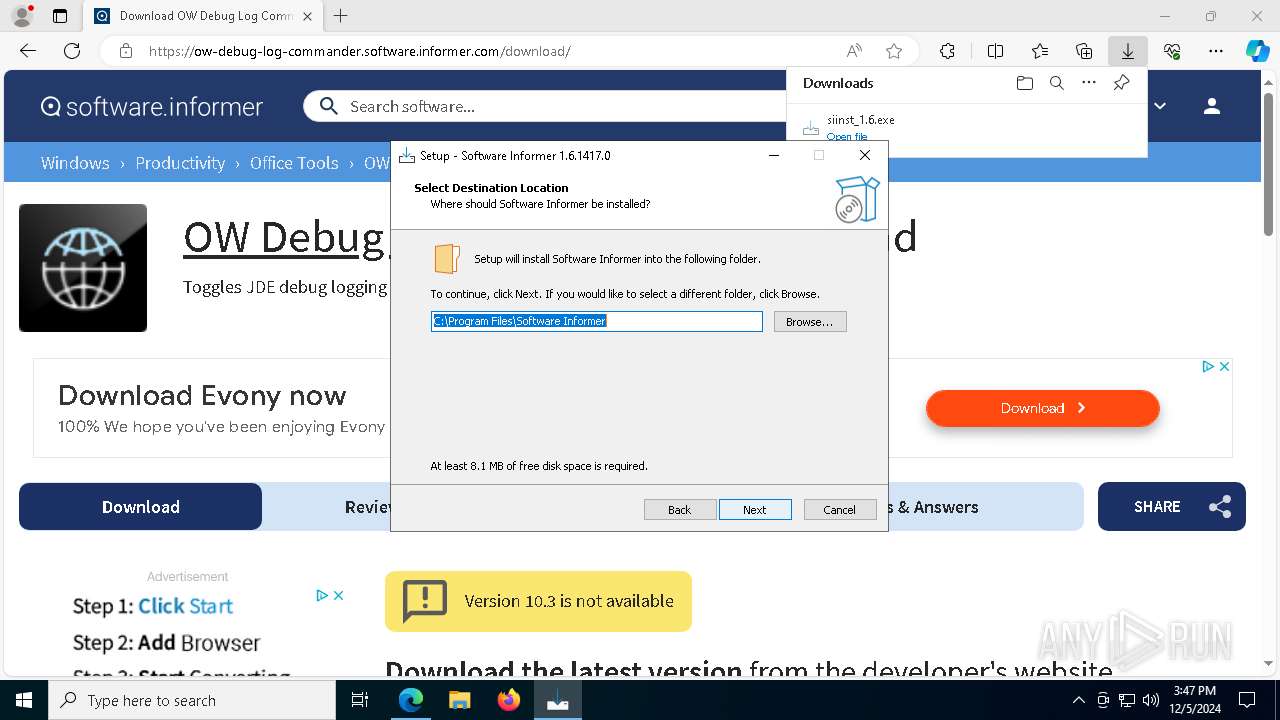Click the installation path input field
This screenshot has height=720, width=1280.
(x=597, y=321)
